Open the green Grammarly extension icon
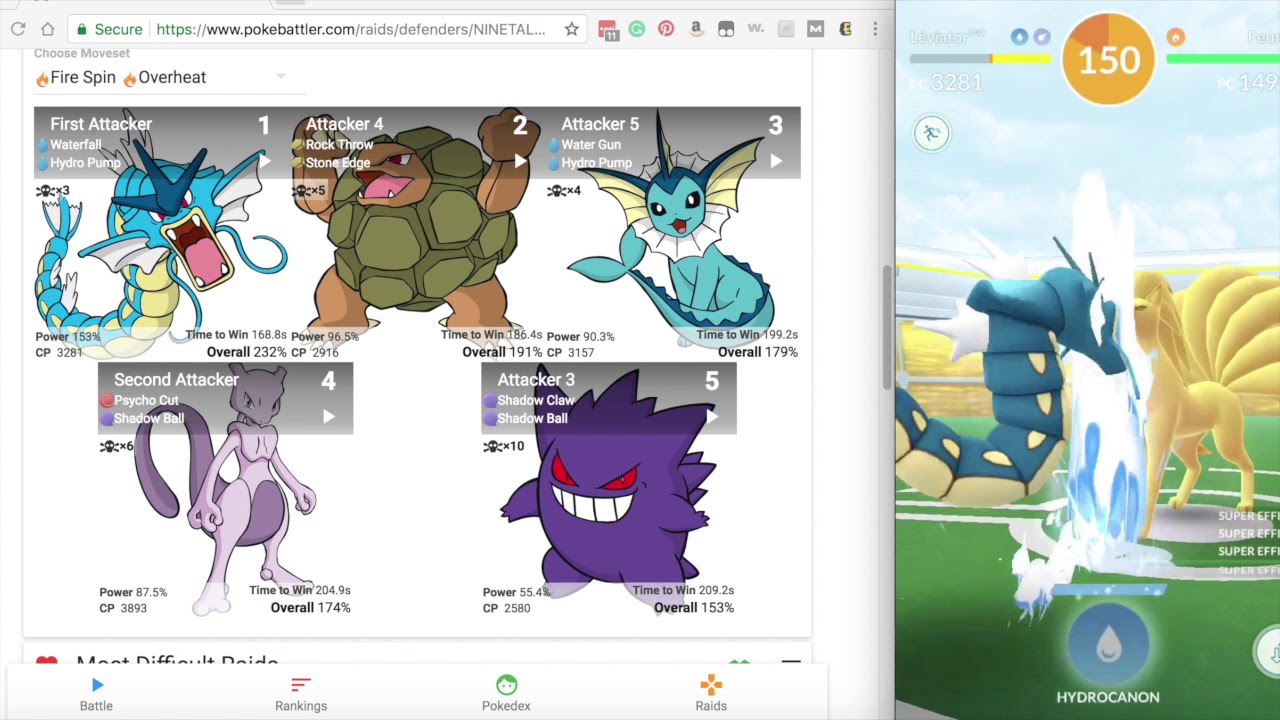The width and height of the screenshot is (1280, 720). pos(636,29)
